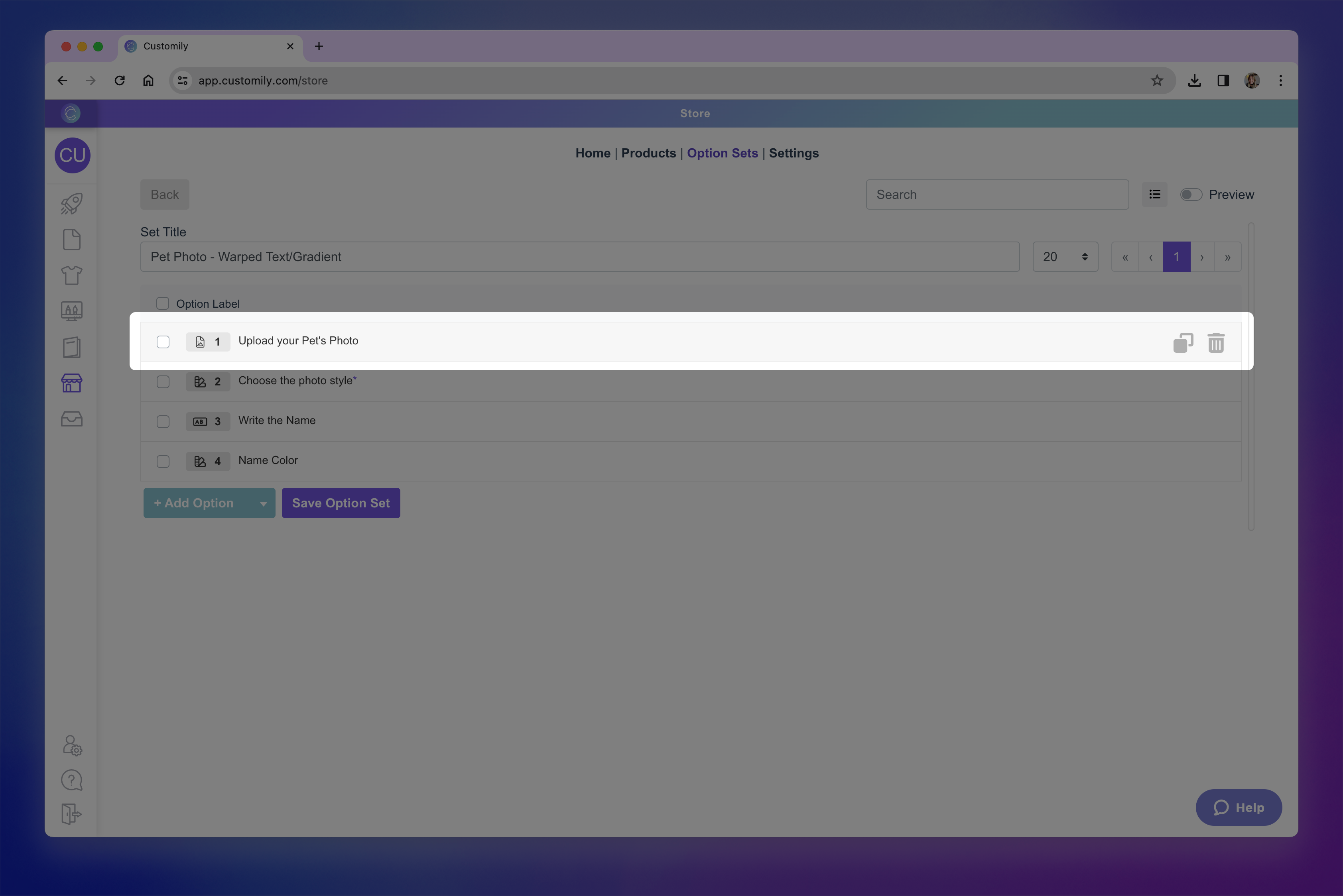Expand the Add Option dropdown arrow
This screenshot has height=896, width=1343.
tap(263, 503)
